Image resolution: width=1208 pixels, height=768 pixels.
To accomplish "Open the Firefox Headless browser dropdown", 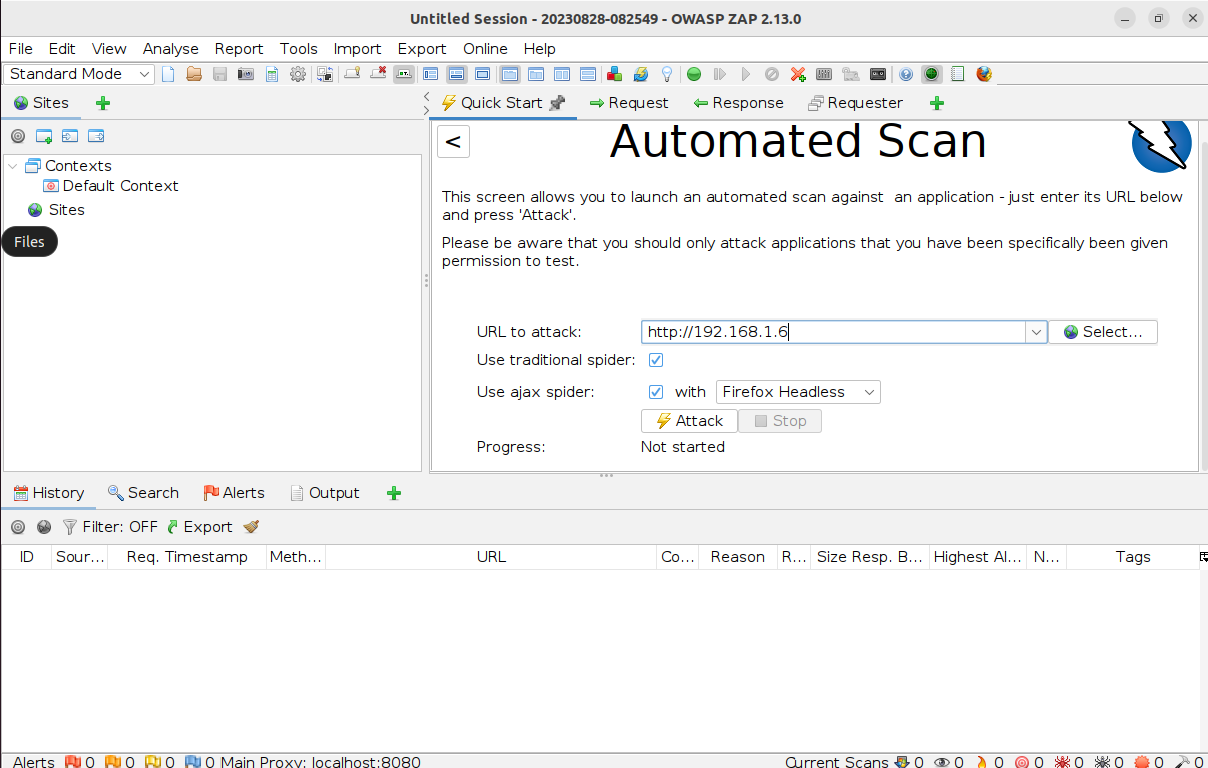I will tap(798, 392).
